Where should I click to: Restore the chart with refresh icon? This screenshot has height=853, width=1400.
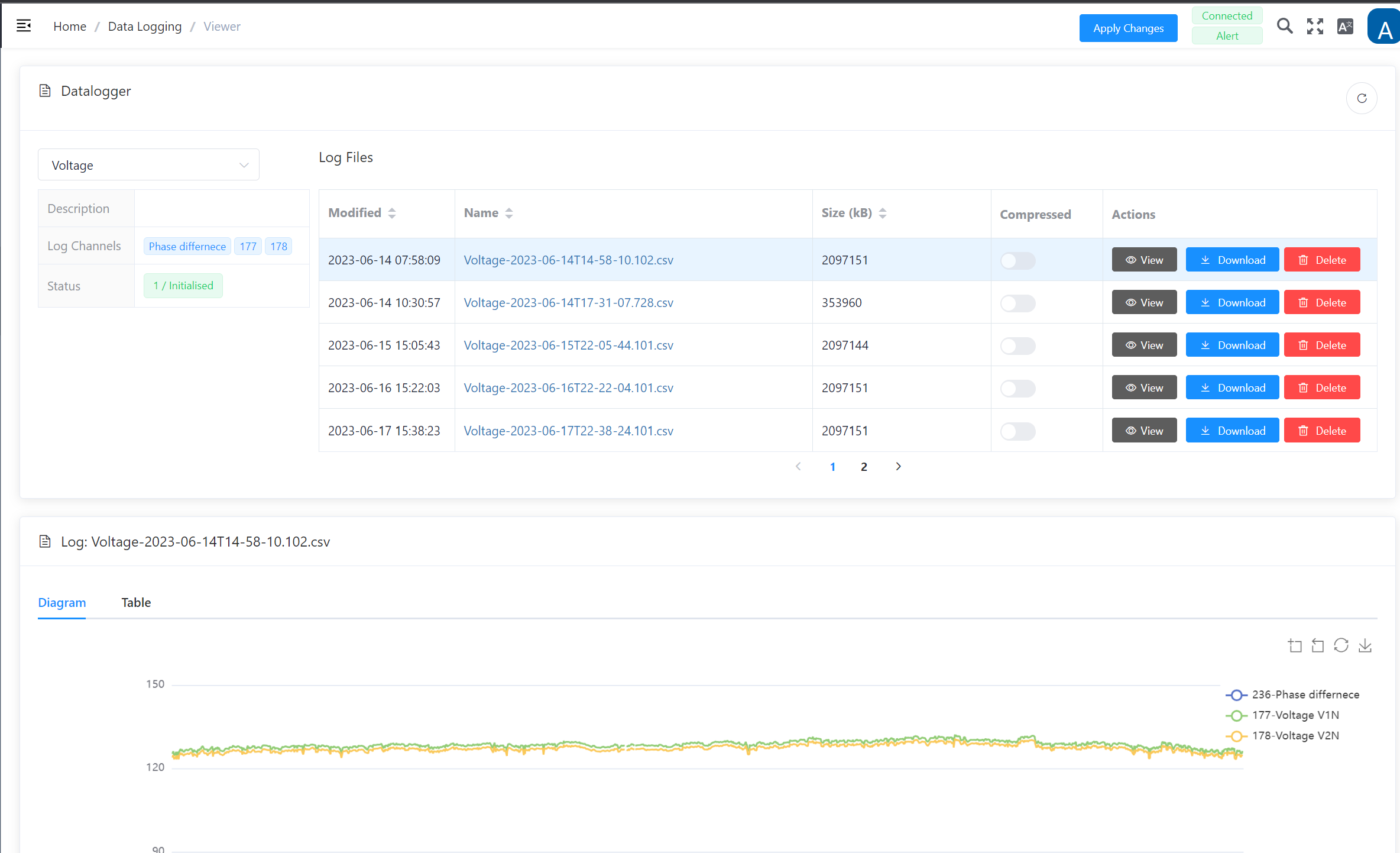1341,645
